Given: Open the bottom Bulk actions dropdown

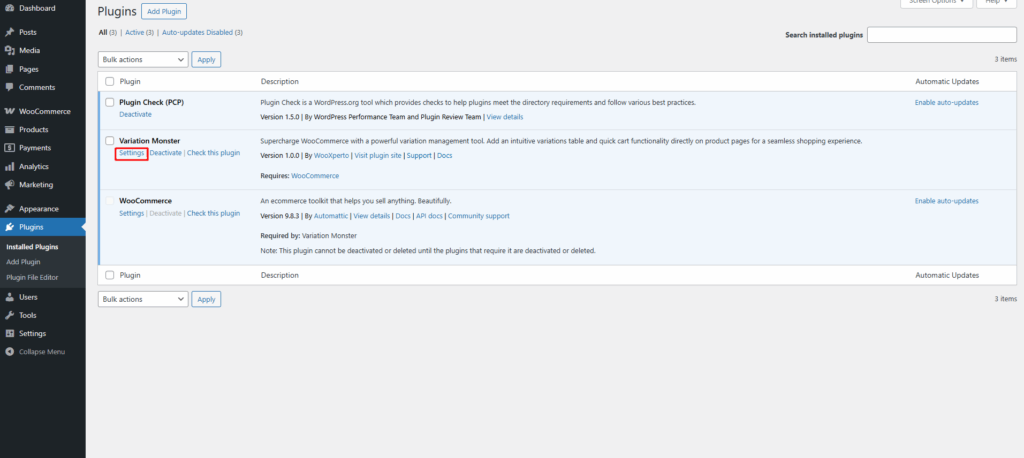Looking at the screenshot, I should [143, 299].
